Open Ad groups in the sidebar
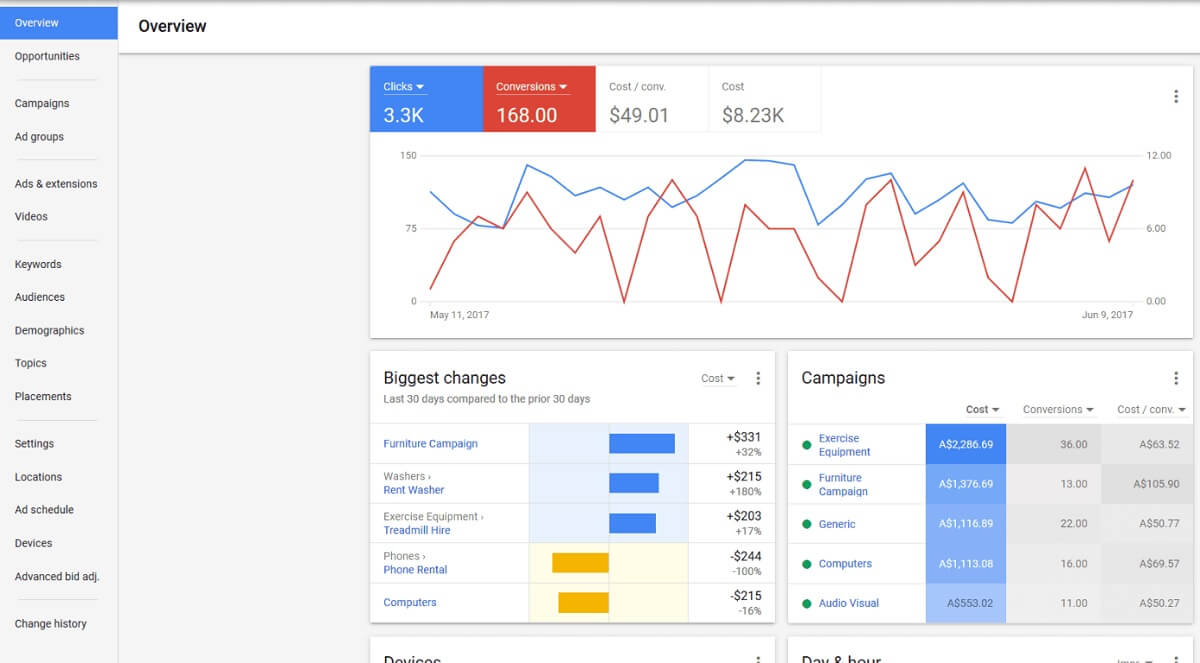The image size is (1200, 663). click(39, 137)
